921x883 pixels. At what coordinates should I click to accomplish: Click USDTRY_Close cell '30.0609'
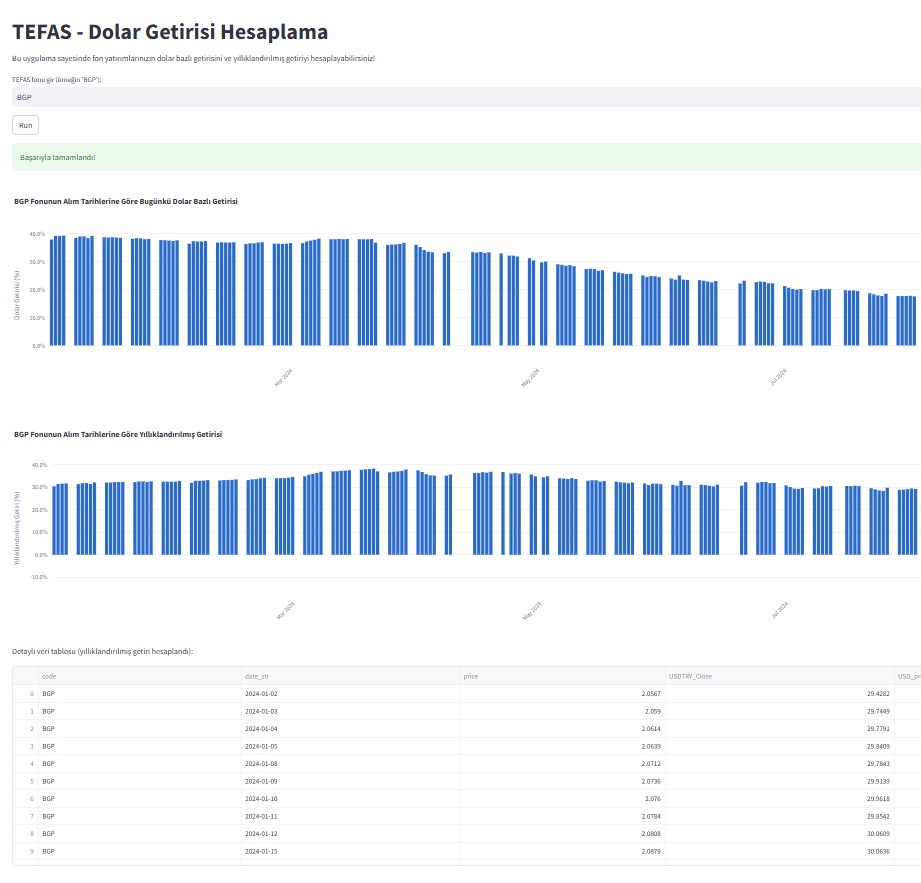tap(779, 834)
